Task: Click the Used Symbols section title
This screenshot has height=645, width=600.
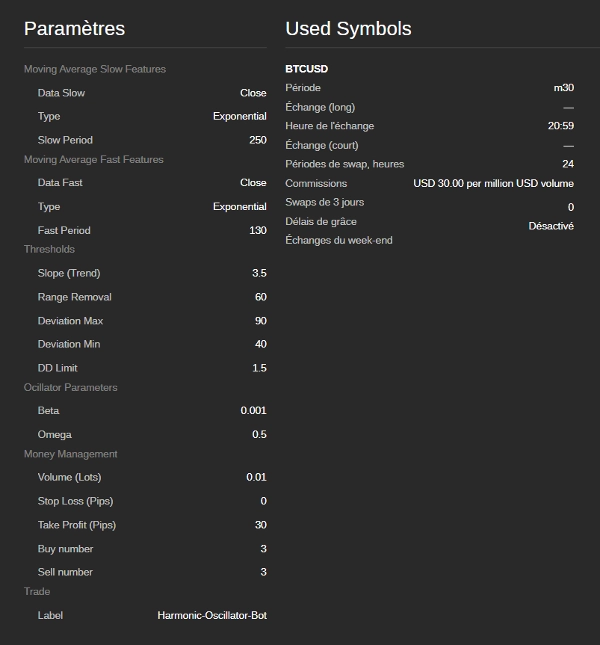Action: tap(348, 29)
